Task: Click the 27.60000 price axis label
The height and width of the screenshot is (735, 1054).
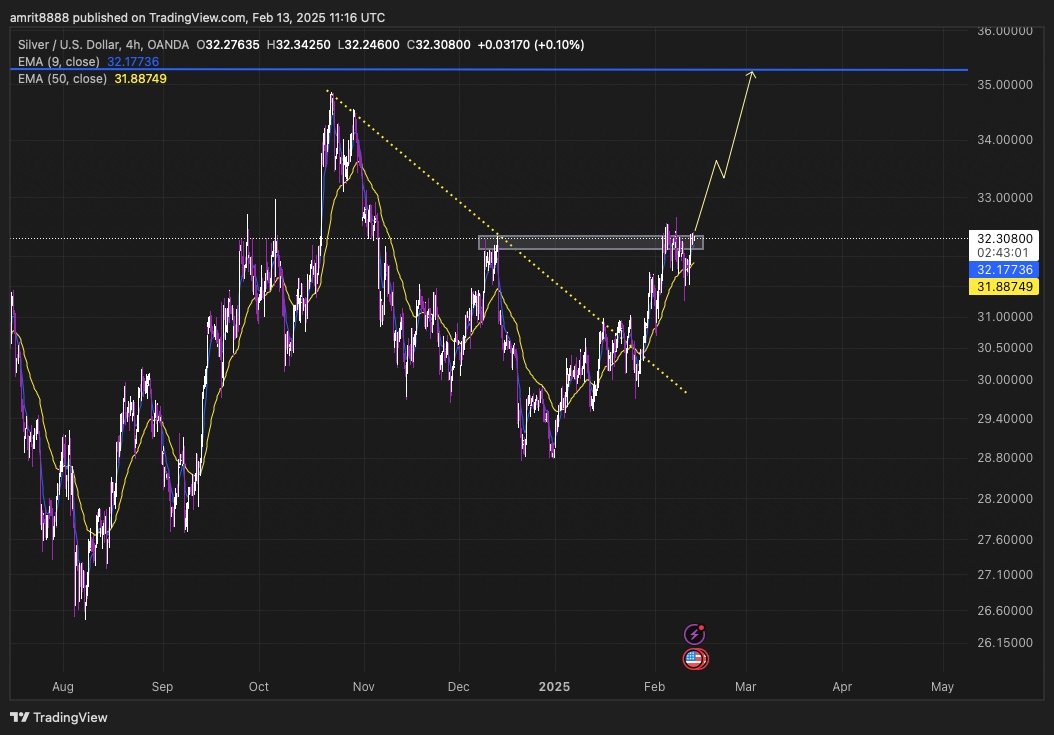Action: [1004, 540]
